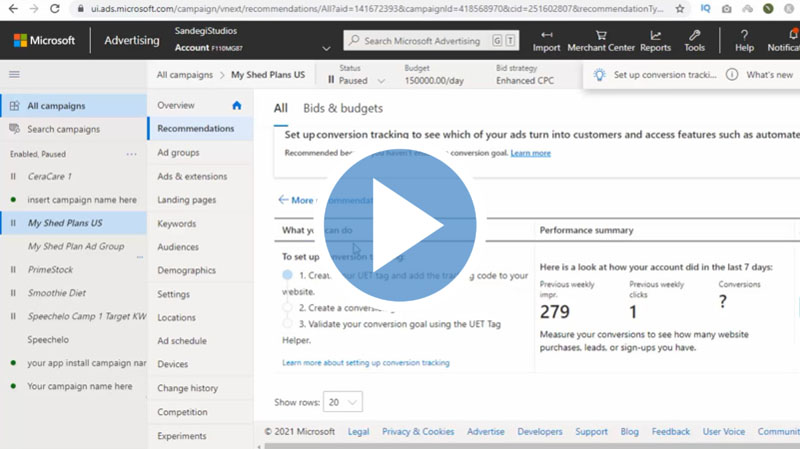This screenshot has height=449, width=800.
Task: Switch to the All tab
Action: coord(281,108)
